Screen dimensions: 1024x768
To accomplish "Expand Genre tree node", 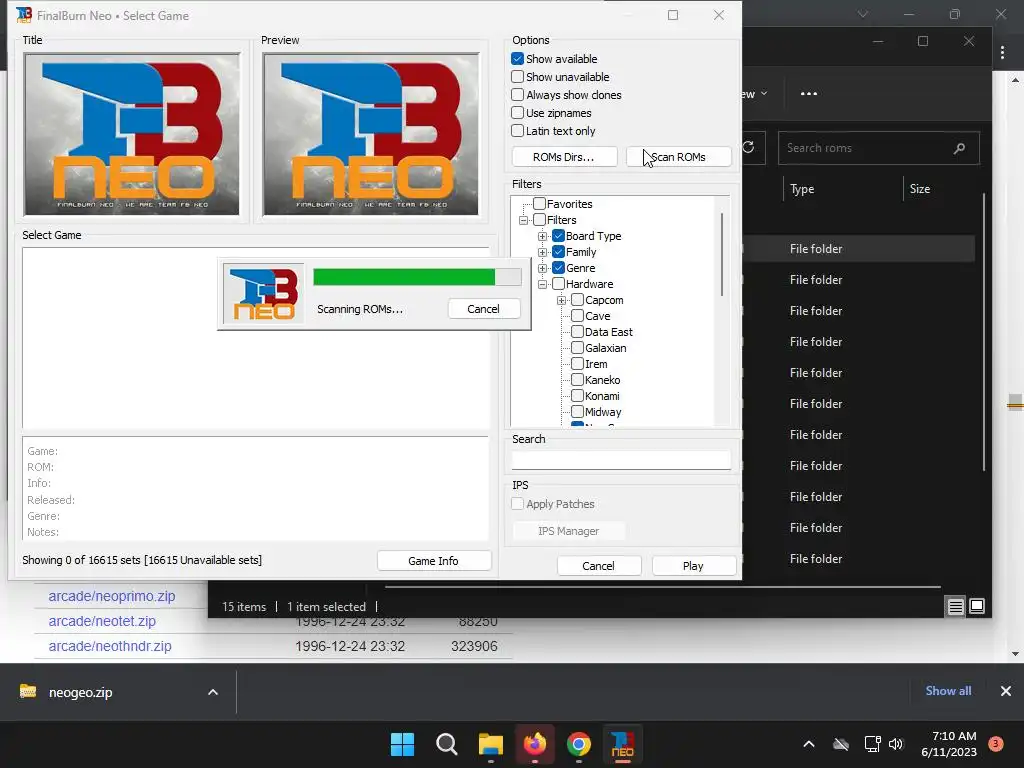I will pos(542,268).
